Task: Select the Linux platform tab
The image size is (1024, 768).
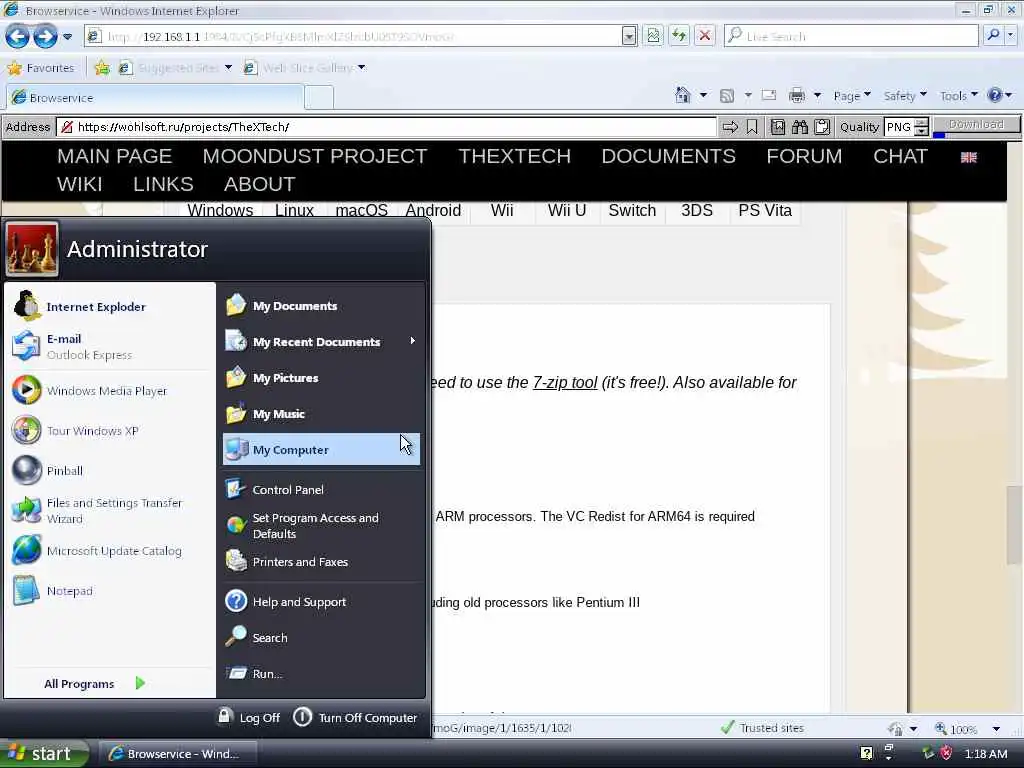Action: coord(294,211)
